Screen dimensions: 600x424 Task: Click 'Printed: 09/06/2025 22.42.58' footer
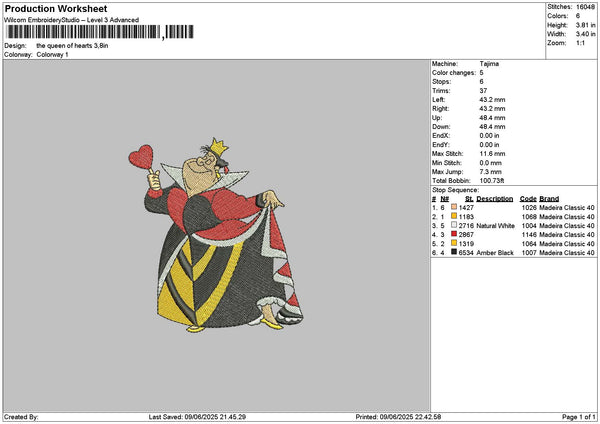pos(398,417)
